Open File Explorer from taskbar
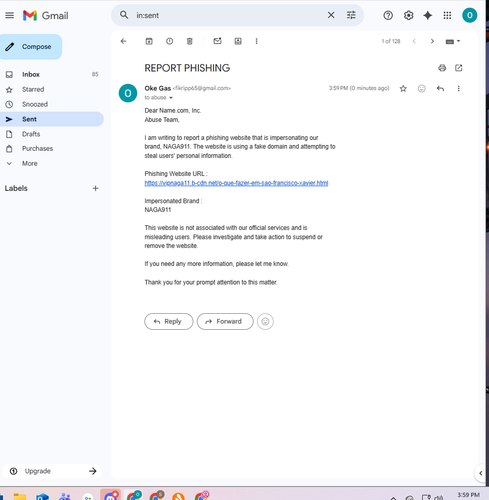Image resolution: width=489 pixels, height=500 pixels. pyautogui.click(x=20, y=497)
